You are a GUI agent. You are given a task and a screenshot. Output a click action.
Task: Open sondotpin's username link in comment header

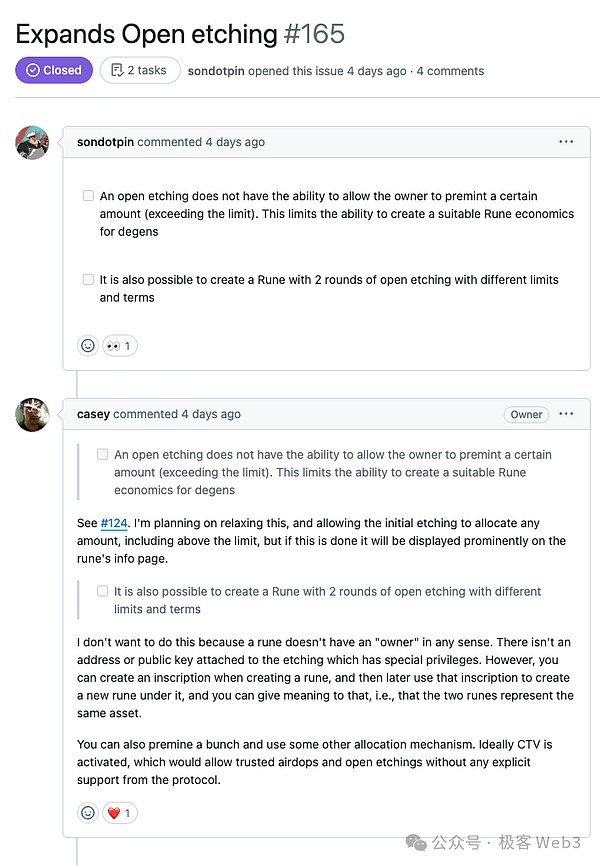coord(105,142)
